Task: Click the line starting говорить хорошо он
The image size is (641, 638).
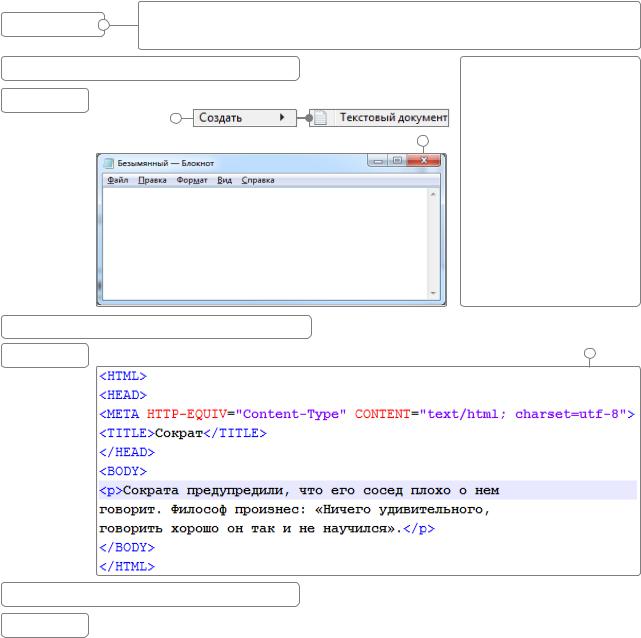Action: pos(267,528)
